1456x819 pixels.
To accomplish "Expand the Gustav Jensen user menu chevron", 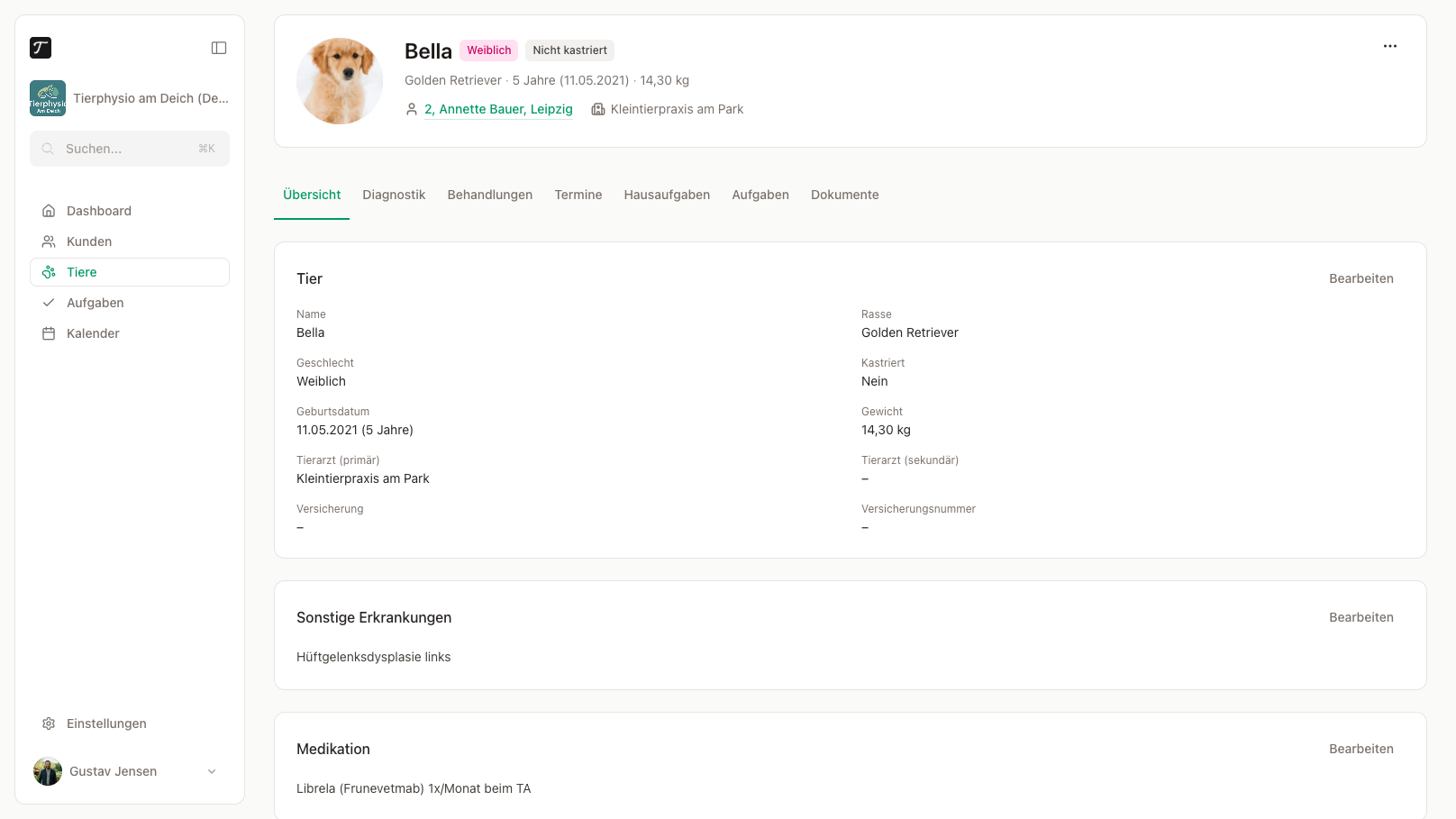I will 212,771.
